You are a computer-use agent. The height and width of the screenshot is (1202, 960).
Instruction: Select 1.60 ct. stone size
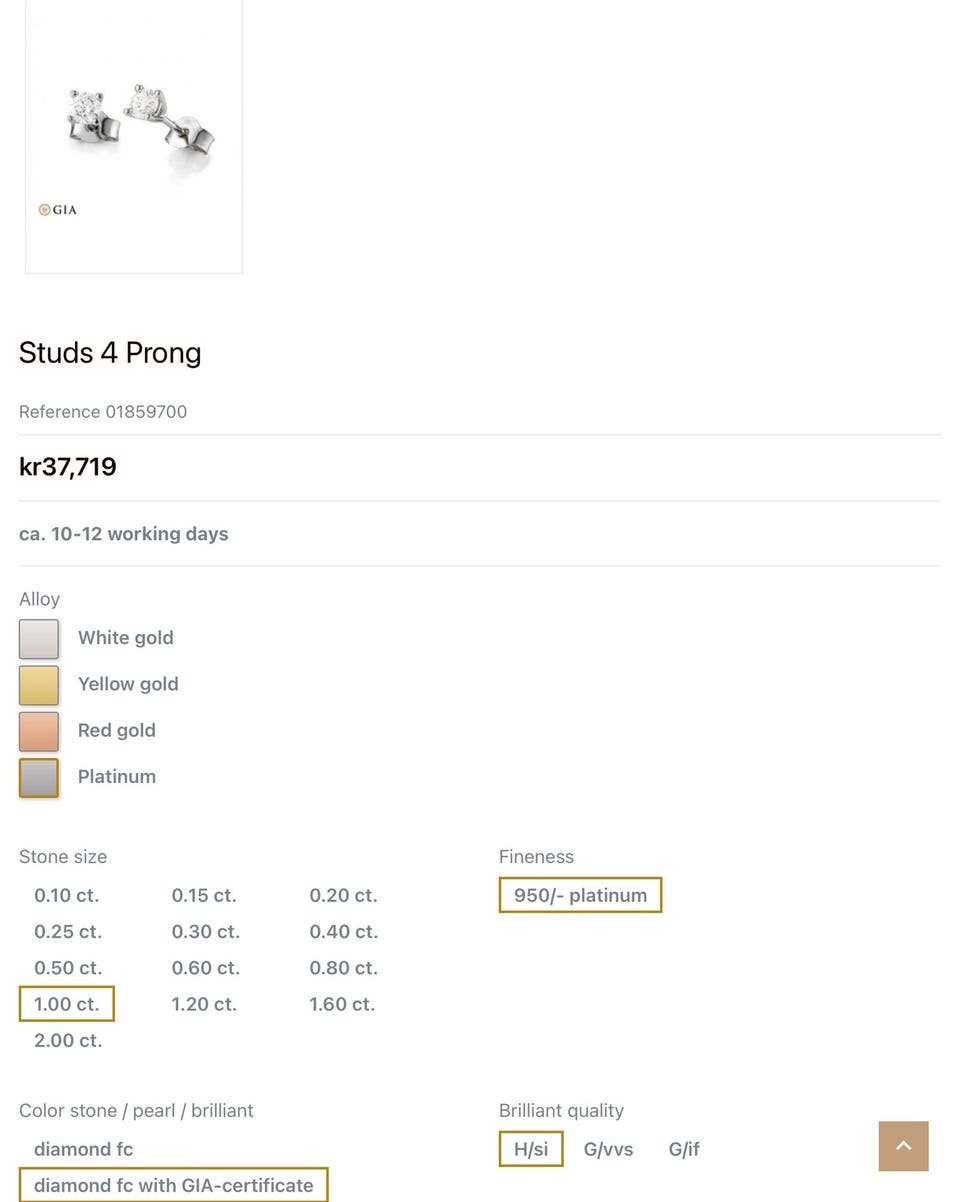point(342,1004)
